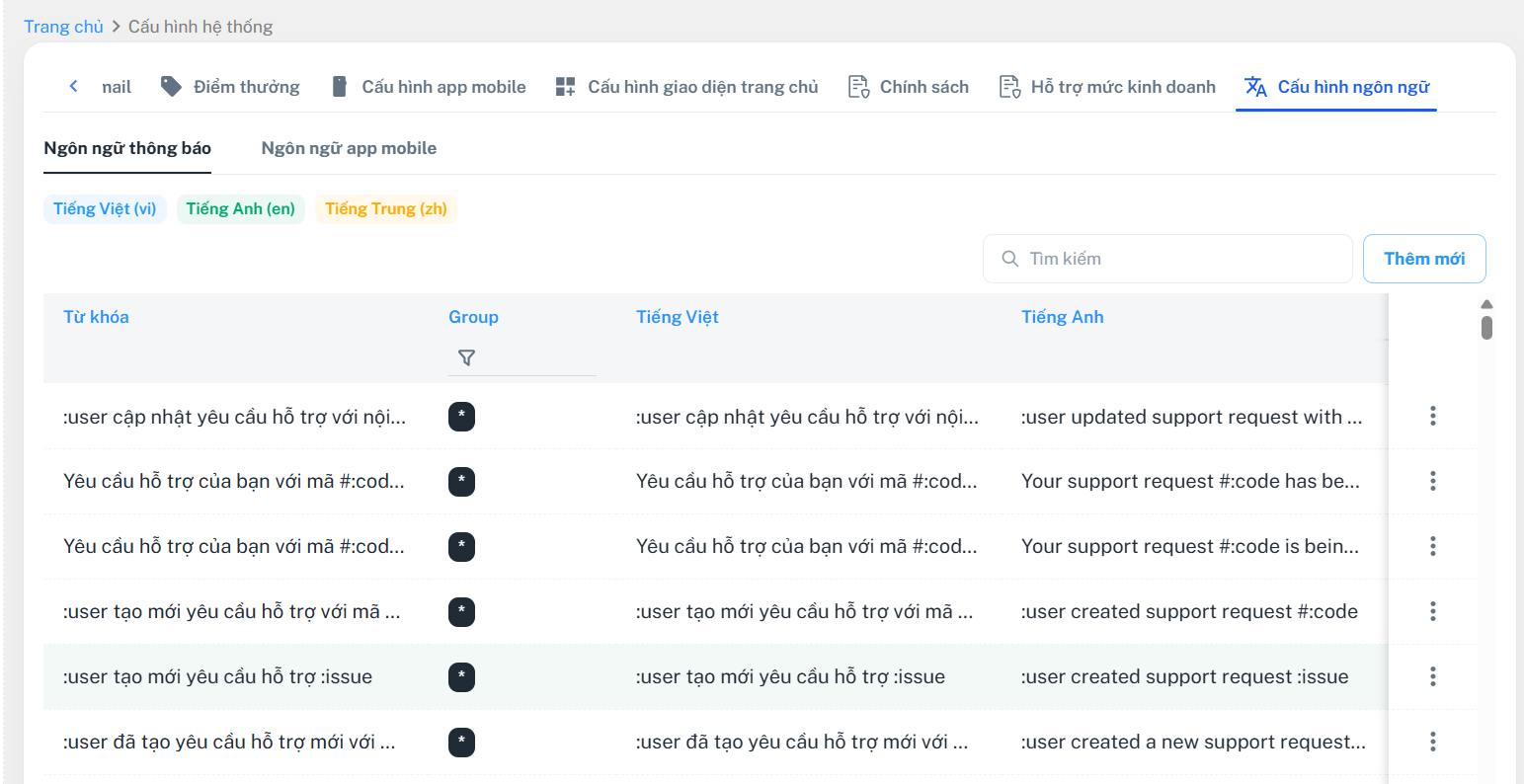Click the magnifier icon in the search box
The width and height of the screenshot is (1524, 784).
pyautogui.click(x=1009, y=259)
